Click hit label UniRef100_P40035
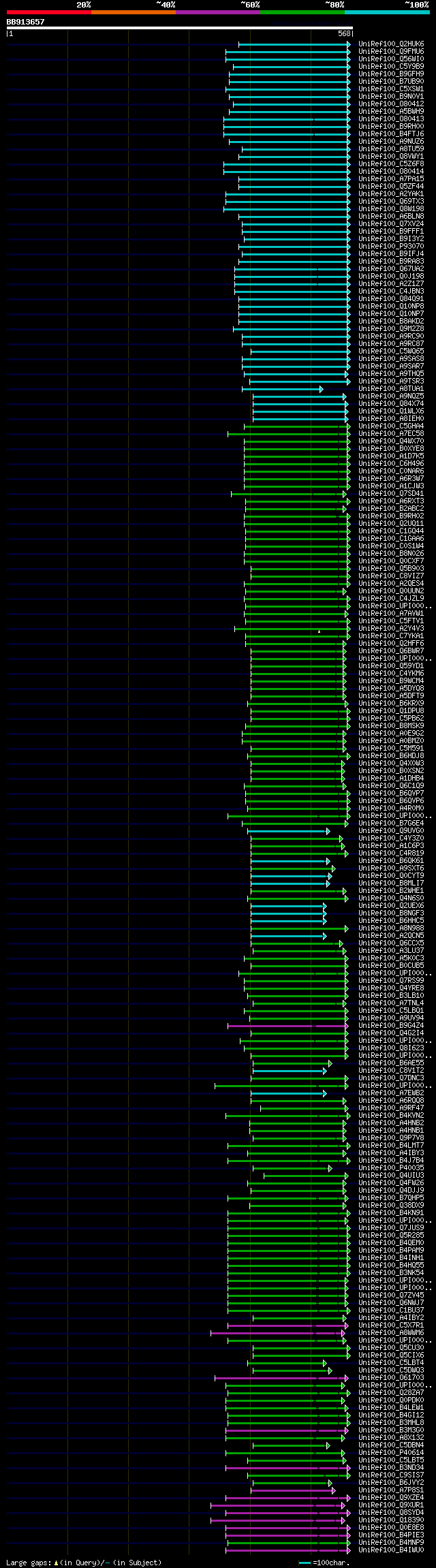This screenshot has height=1568, width=436. [x=391, y=1168]
